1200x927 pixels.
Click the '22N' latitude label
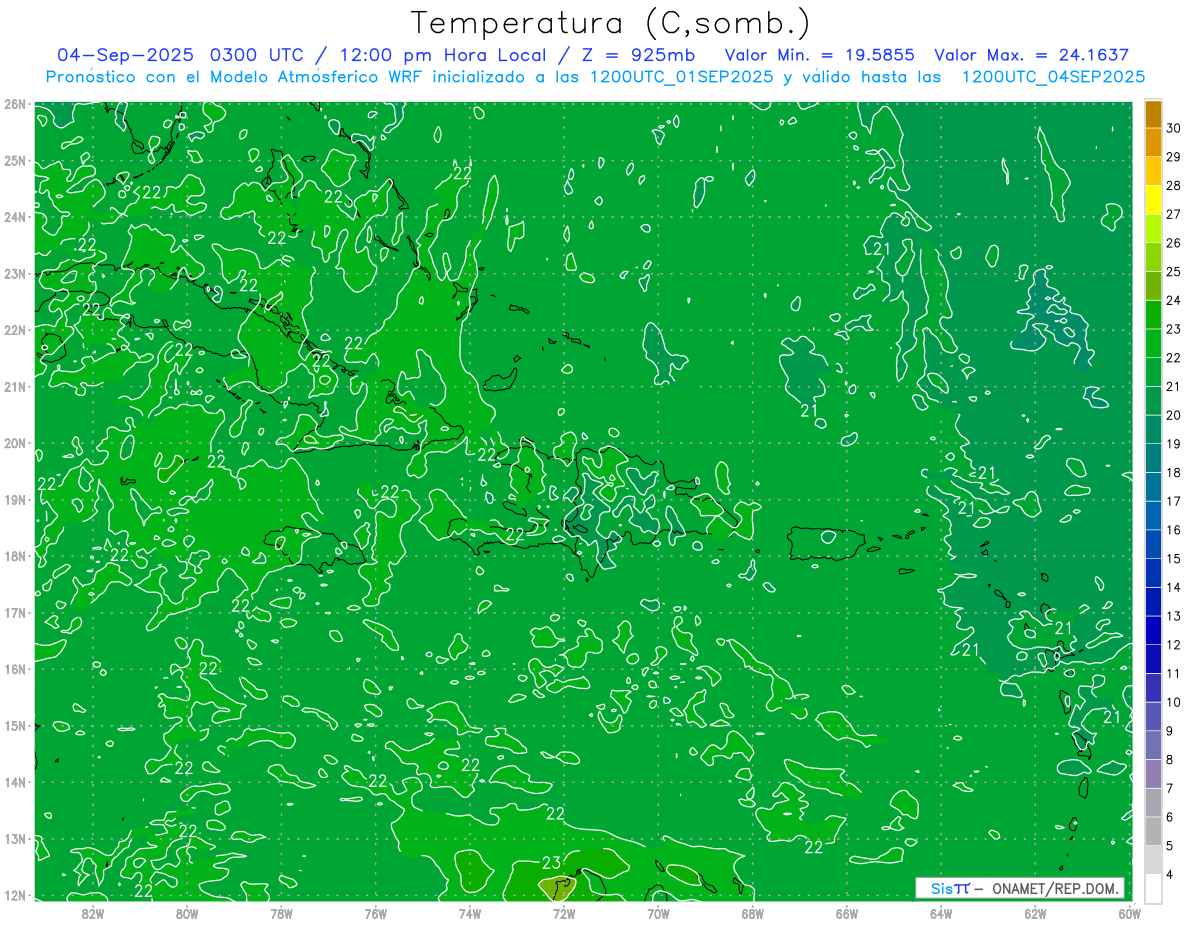click(15, 330)
